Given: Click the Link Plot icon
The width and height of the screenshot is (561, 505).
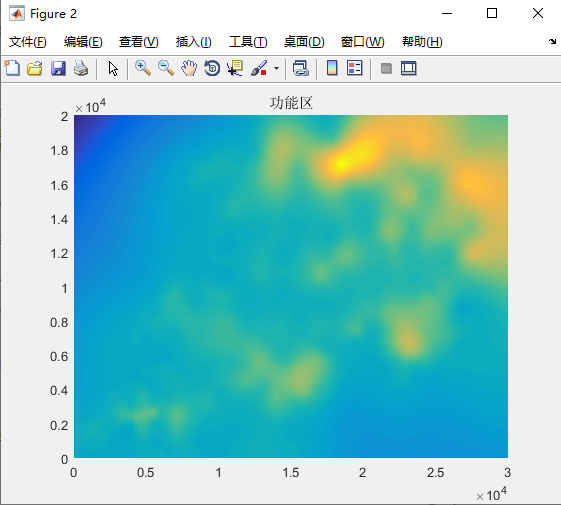Looking at the screenshot, I should pyautogui.click(x=301, y=68).
